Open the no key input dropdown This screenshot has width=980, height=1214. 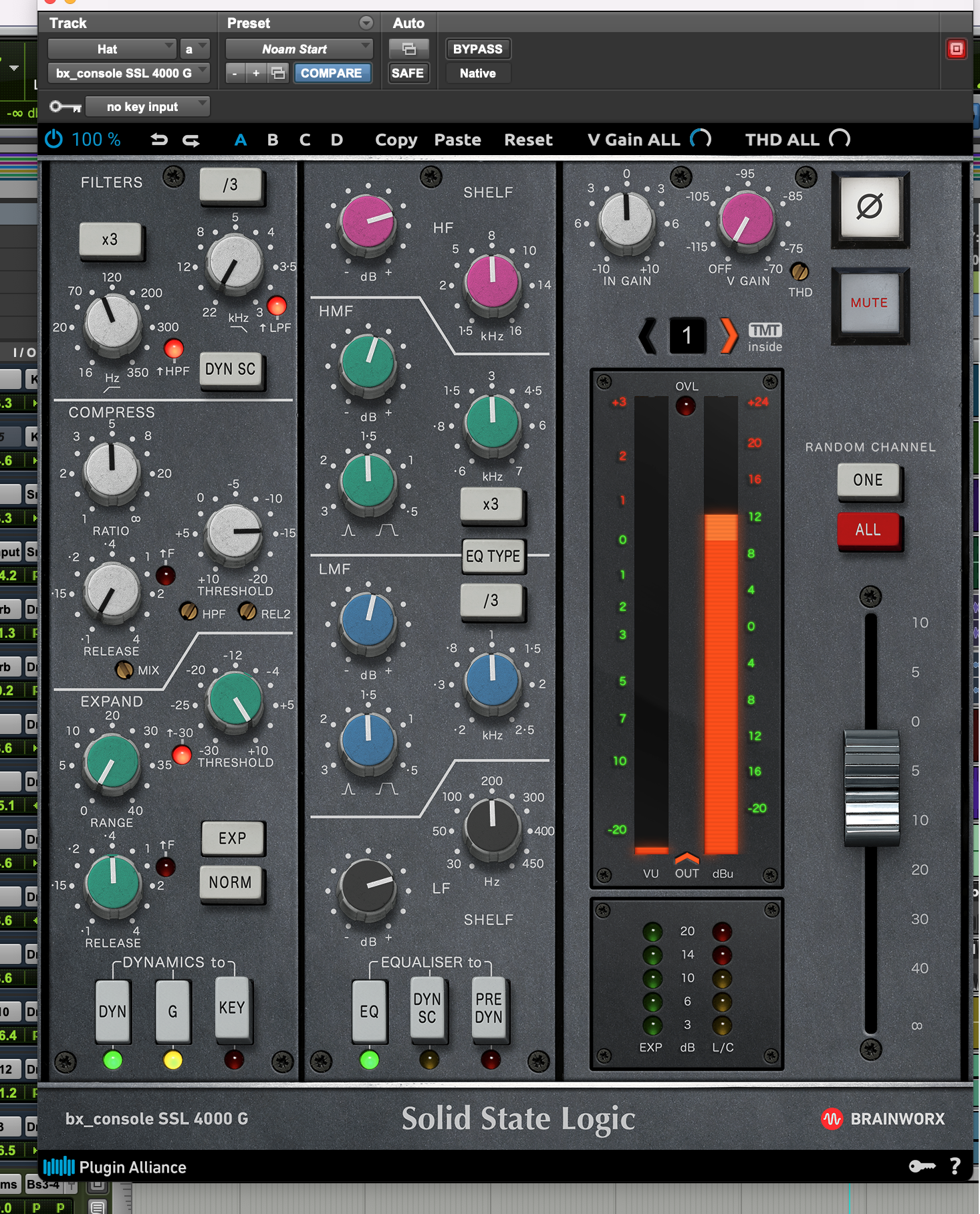[148, 106]
